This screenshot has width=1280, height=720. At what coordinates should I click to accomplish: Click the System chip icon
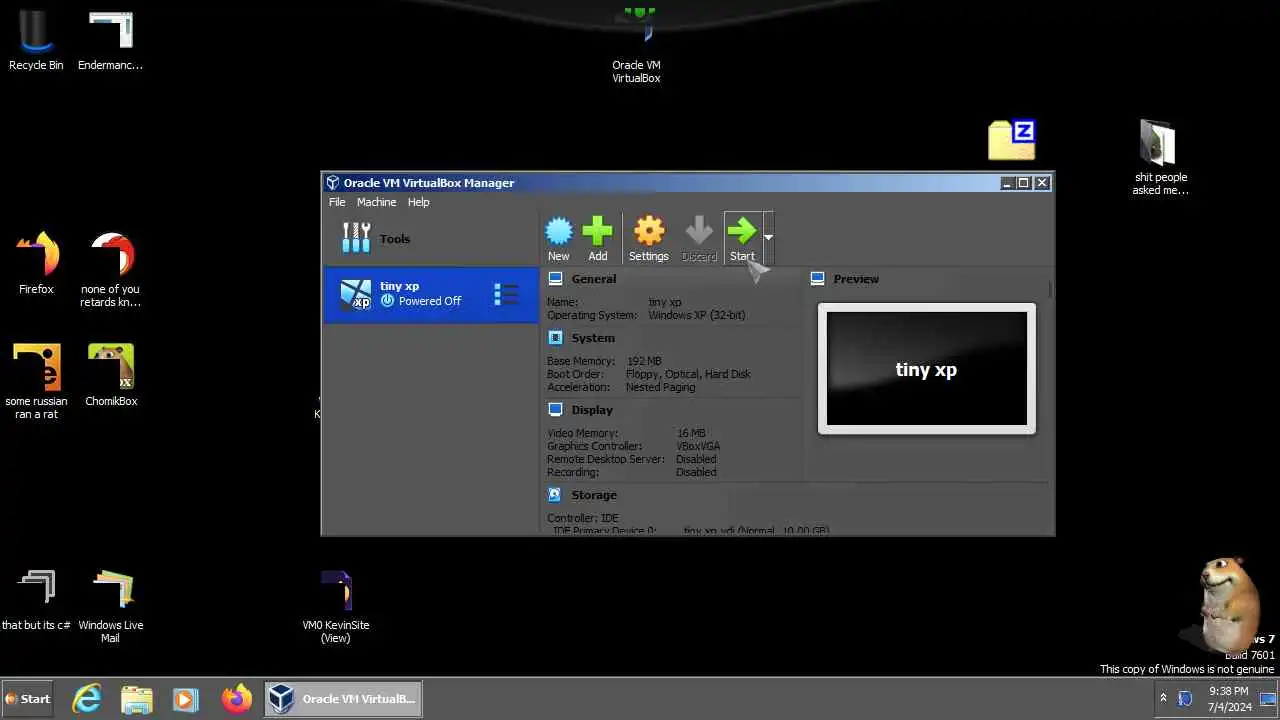point(555,338)
